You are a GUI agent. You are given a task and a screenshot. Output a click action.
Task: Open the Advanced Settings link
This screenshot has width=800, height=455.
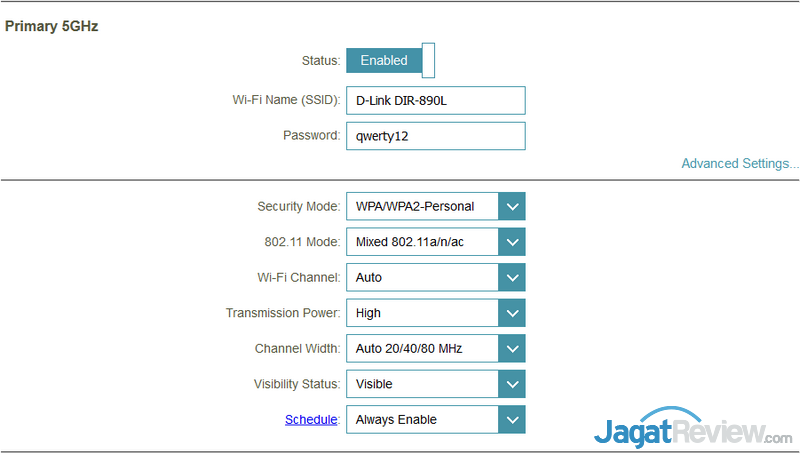coord(739,163)
